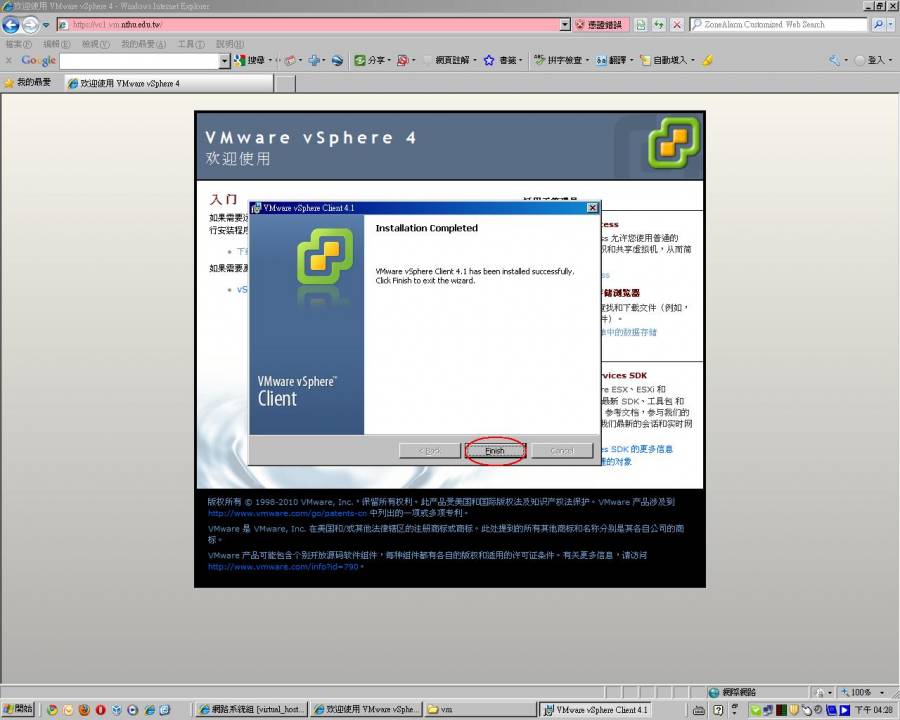Open the address bar dropdown arrow
The height and width of the screenshot is (720, 900).
tap(565, 24)
